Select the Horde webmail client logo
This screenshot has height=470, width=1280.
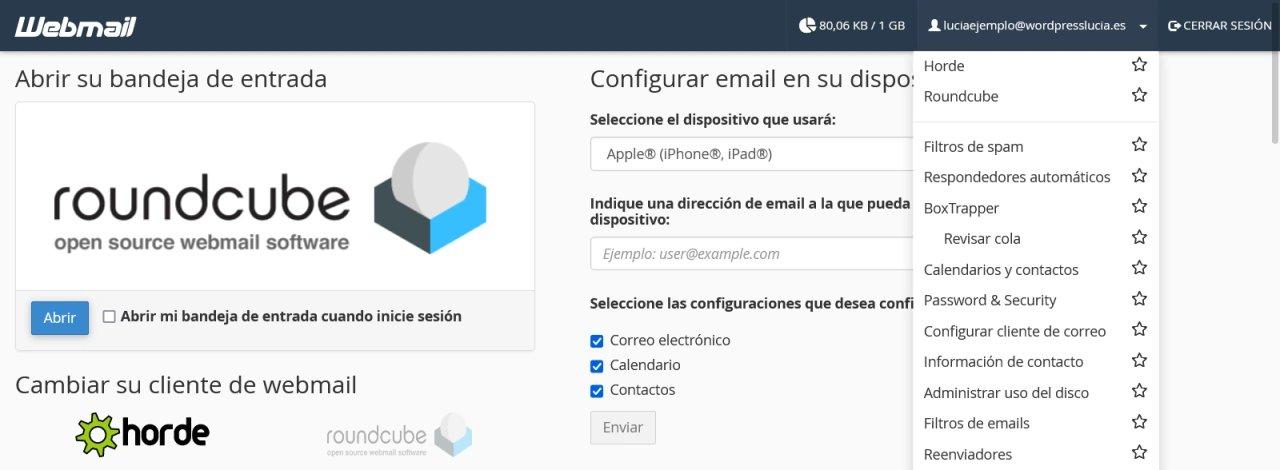pyautogui.click(x=142, y=434)
